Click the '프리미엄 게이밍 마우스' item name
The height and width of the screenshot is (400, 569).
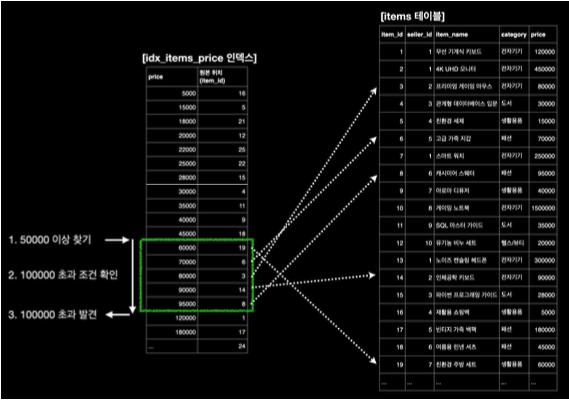(464, 86)
